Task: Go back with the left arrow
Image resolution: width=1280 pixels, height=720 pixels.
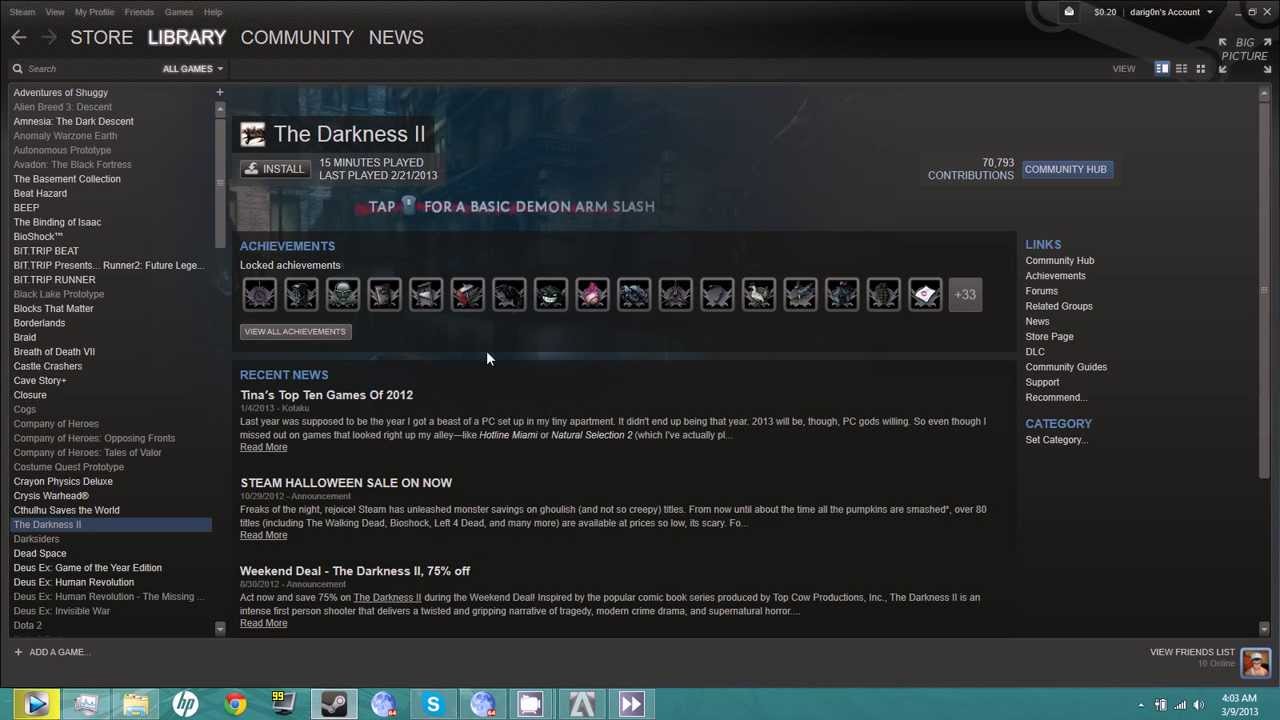Action: point(19,37)
